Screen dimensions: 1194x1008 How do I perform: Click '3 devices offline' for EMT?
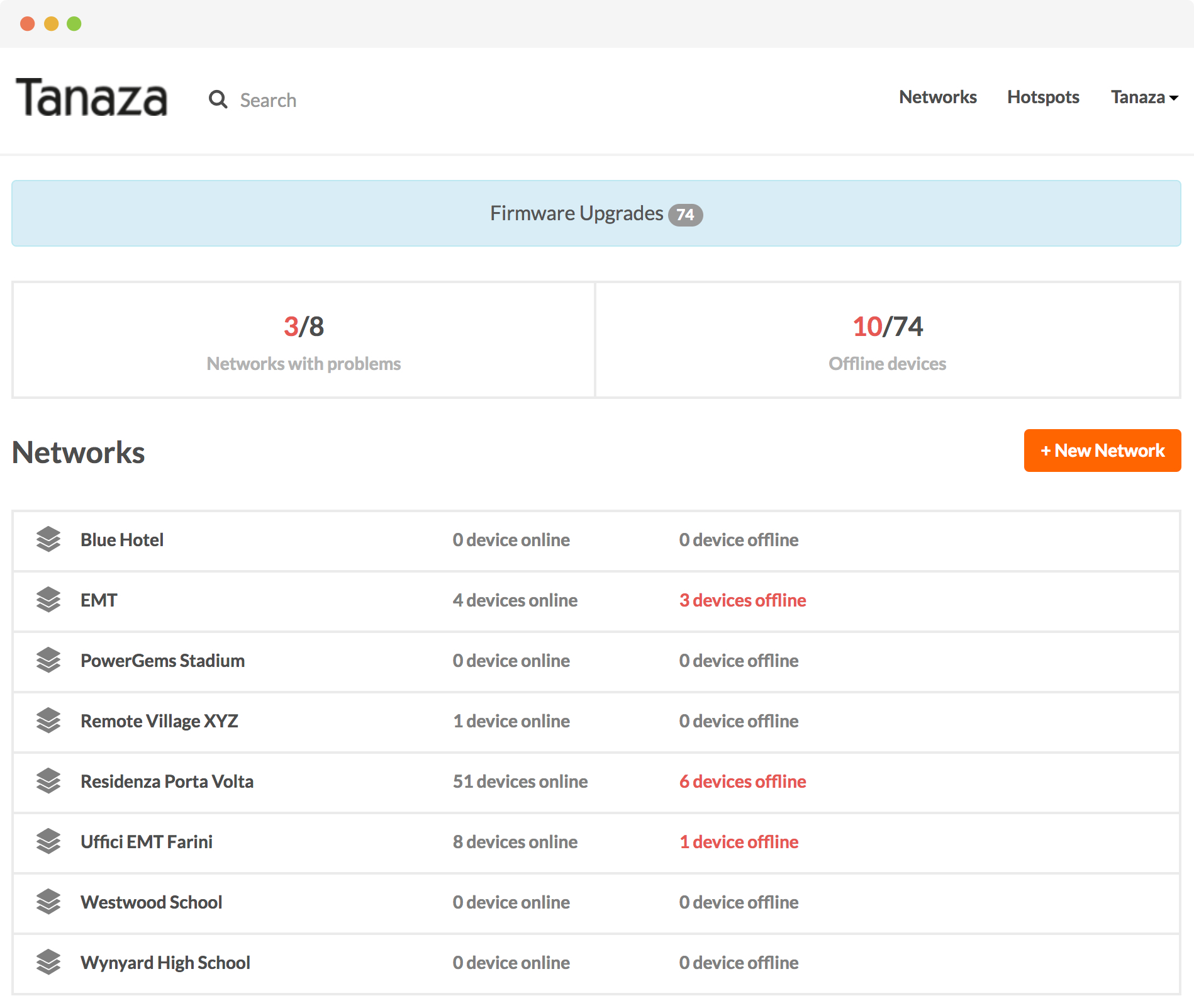point(742,600)
